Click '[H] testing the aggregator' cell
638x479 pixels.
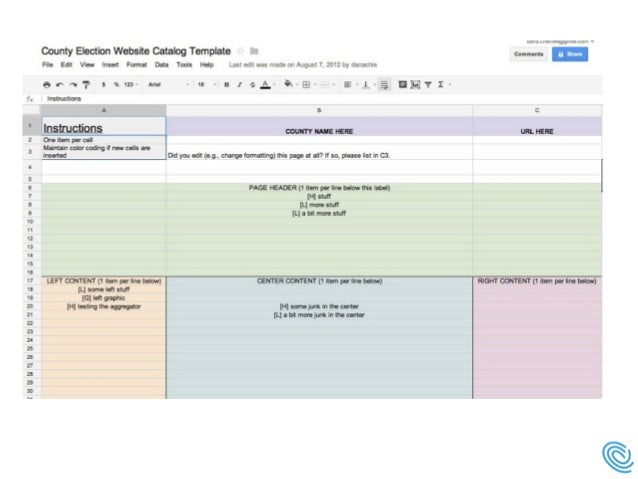[x=103, y=306]
